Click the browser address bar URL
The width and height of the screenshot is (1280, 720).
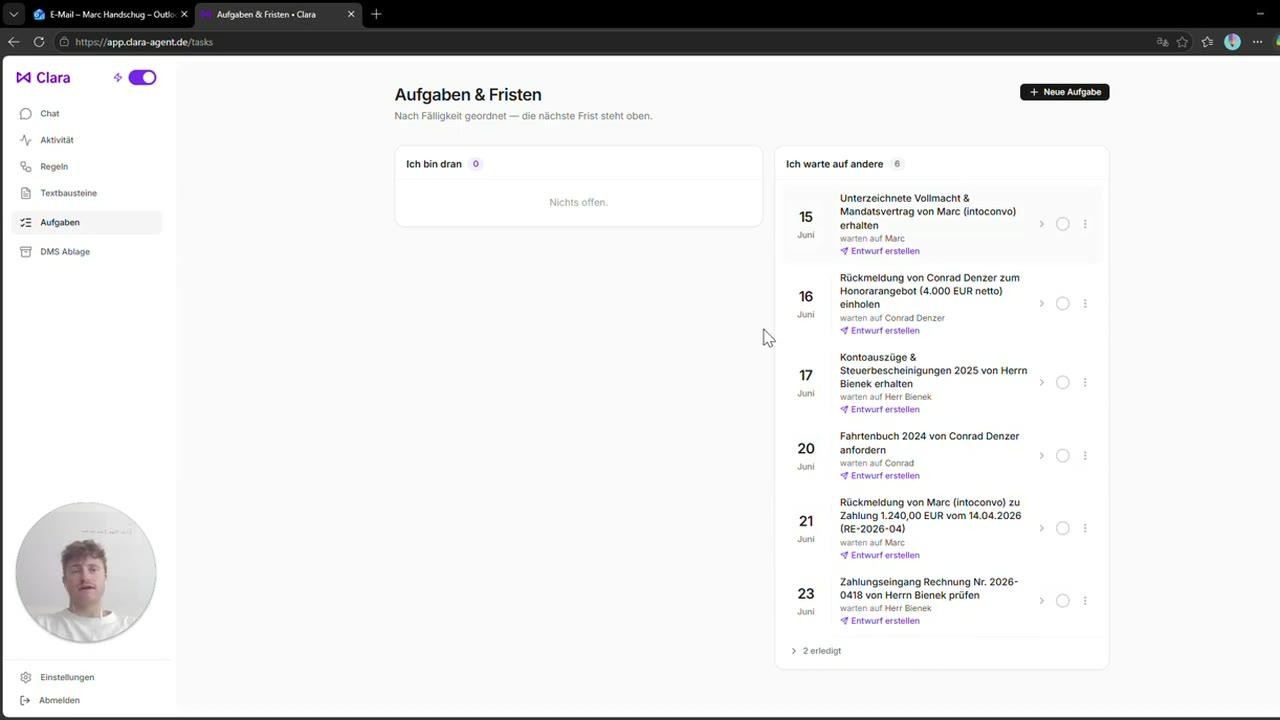click(x=144, y=42)
